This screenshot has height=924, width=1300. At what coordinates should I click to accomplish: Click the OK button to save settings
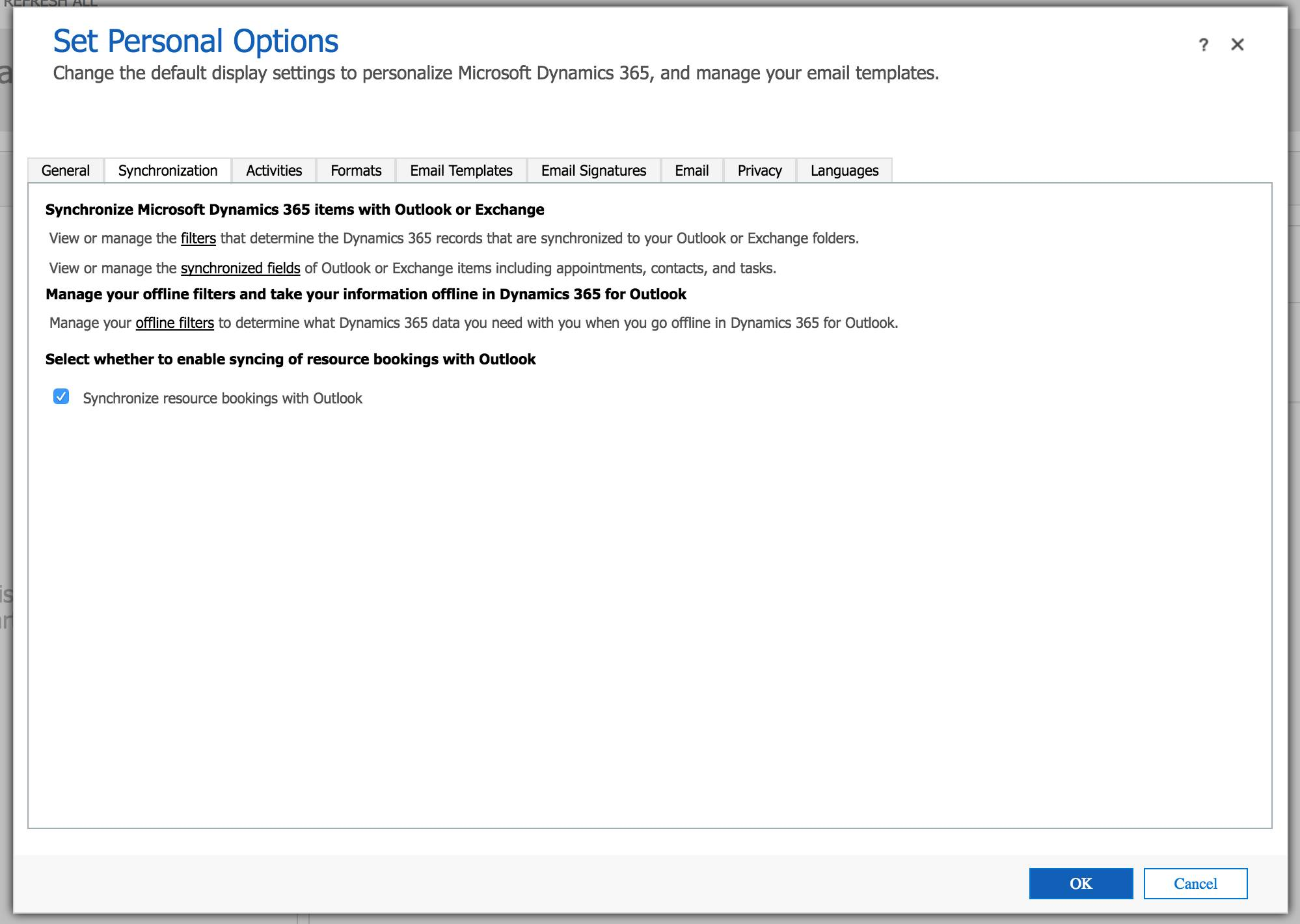click(1080, 884)
